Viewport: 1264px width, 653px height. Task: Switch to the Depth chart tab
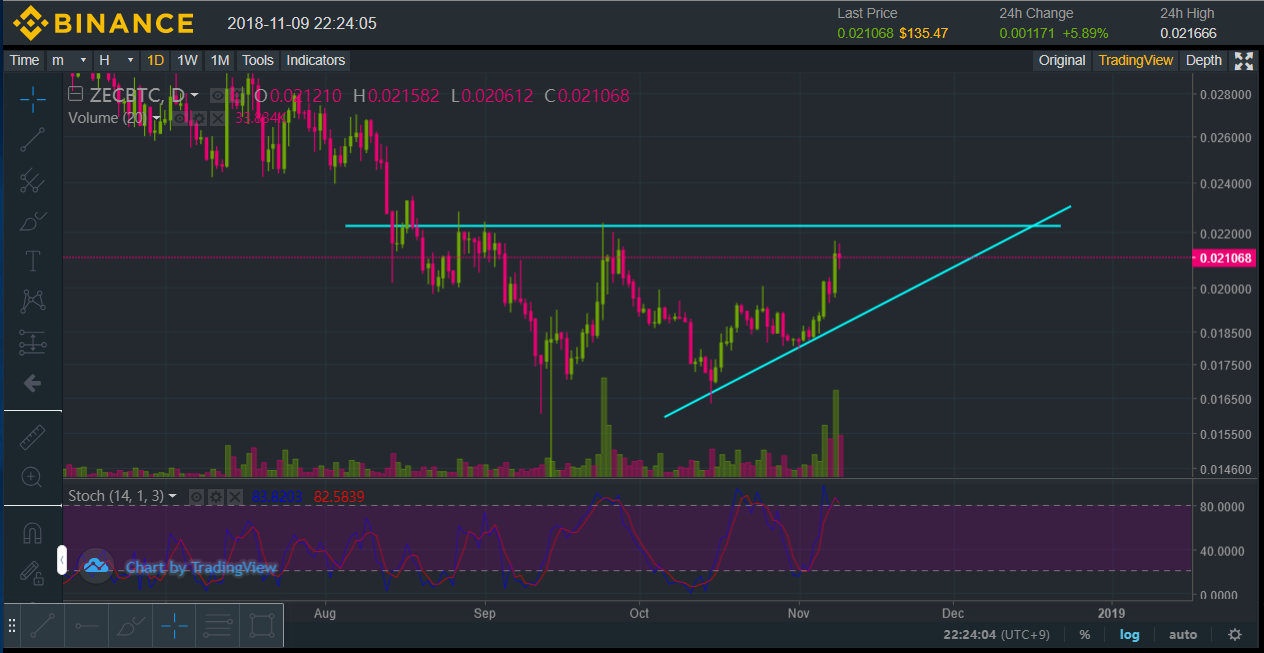[1203, 60]
